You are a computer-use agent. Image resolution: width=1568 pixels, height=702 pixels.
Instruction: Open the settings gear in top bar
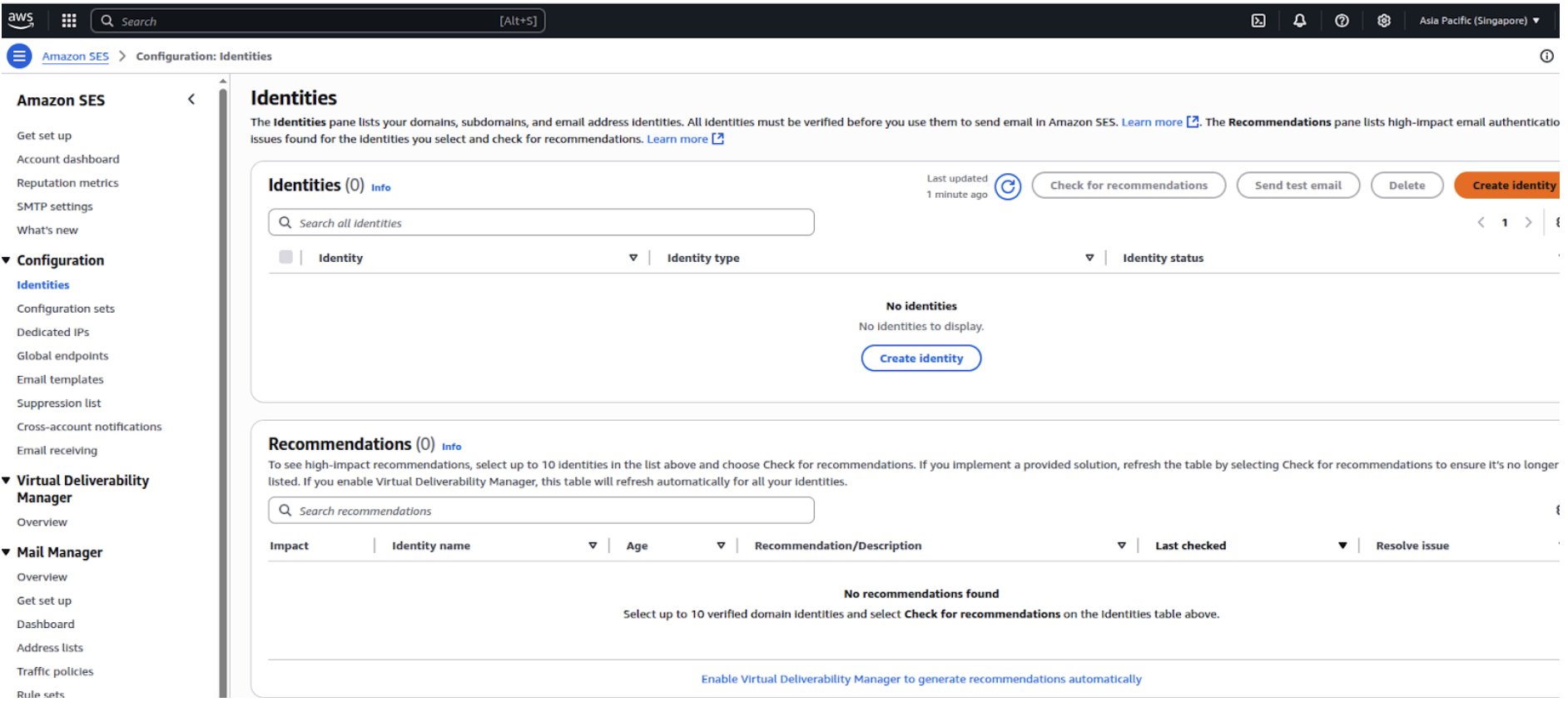(x=1383, y=21)
